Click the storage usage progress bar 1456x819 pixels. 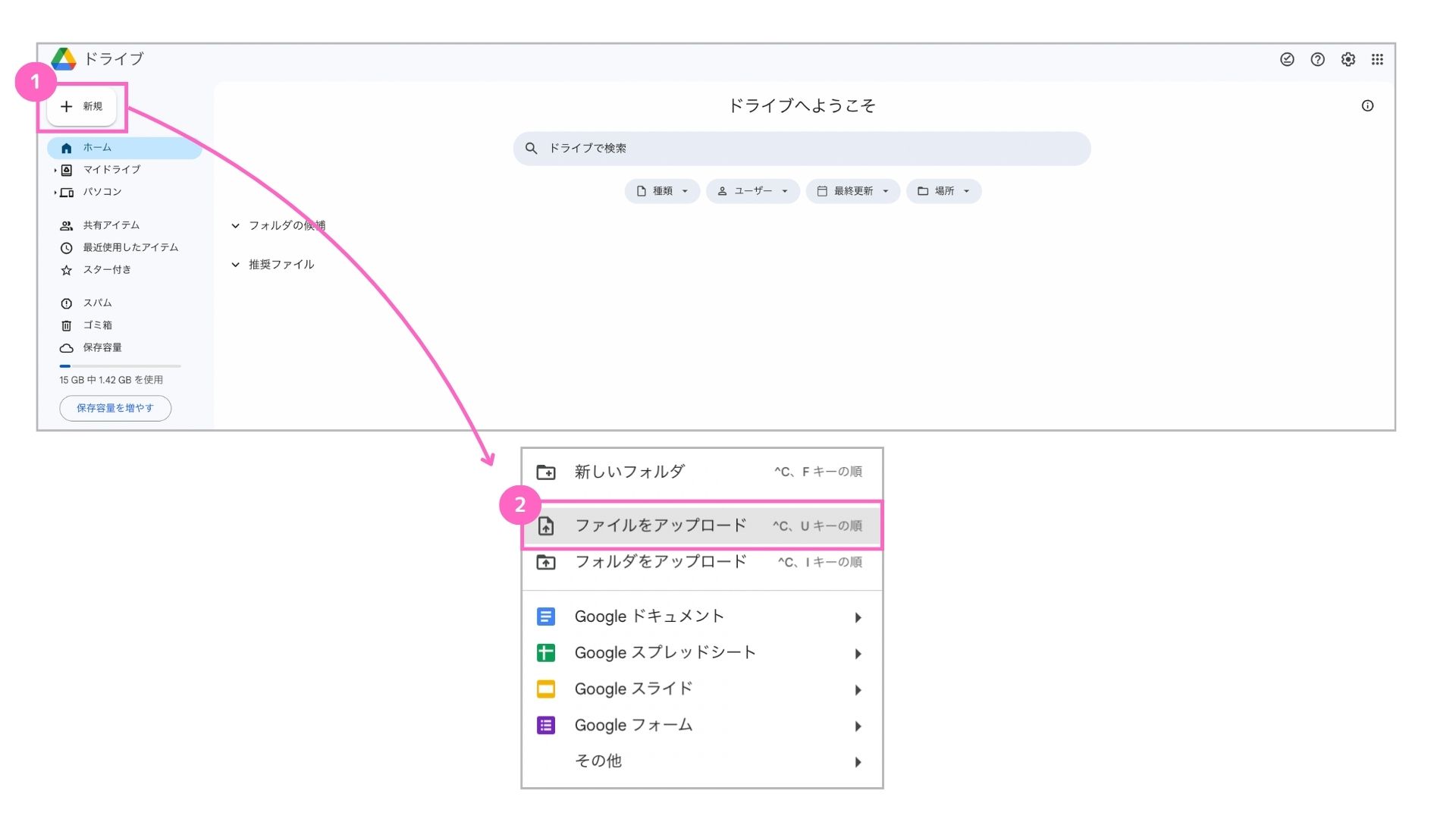[x=120, y=366]
